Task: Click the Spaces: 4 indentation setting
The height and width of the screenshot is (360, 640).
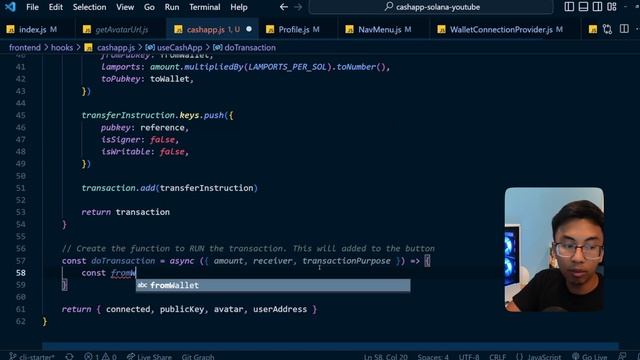Action: click(433, 356)
